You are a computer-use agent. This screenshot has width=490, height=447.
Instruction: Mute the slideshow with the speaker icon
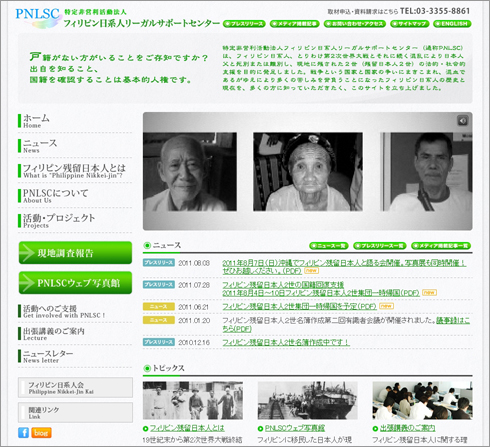(x=462, y=121)
